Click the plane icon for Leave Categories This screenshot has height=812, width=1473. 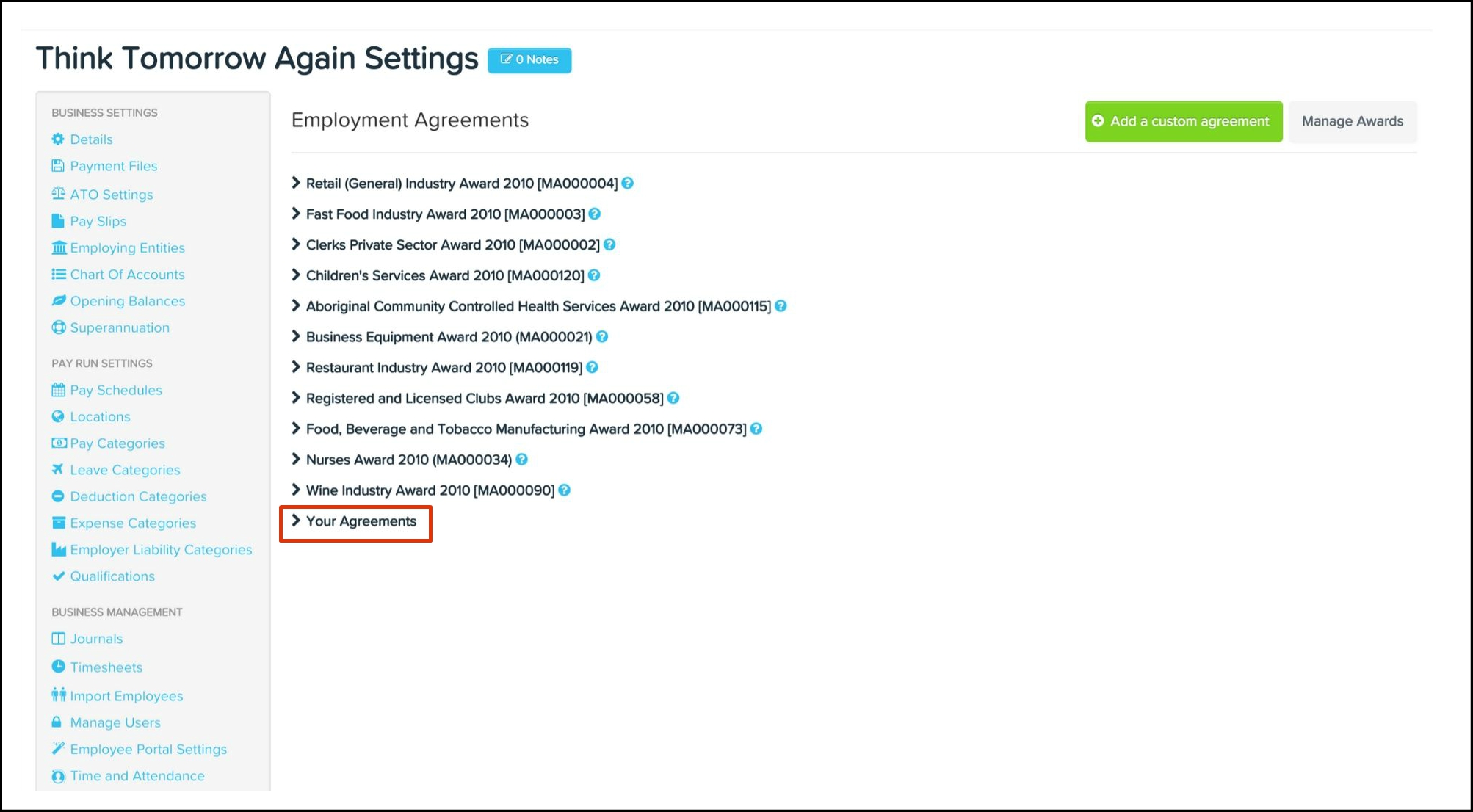click(x=58, y=469)
